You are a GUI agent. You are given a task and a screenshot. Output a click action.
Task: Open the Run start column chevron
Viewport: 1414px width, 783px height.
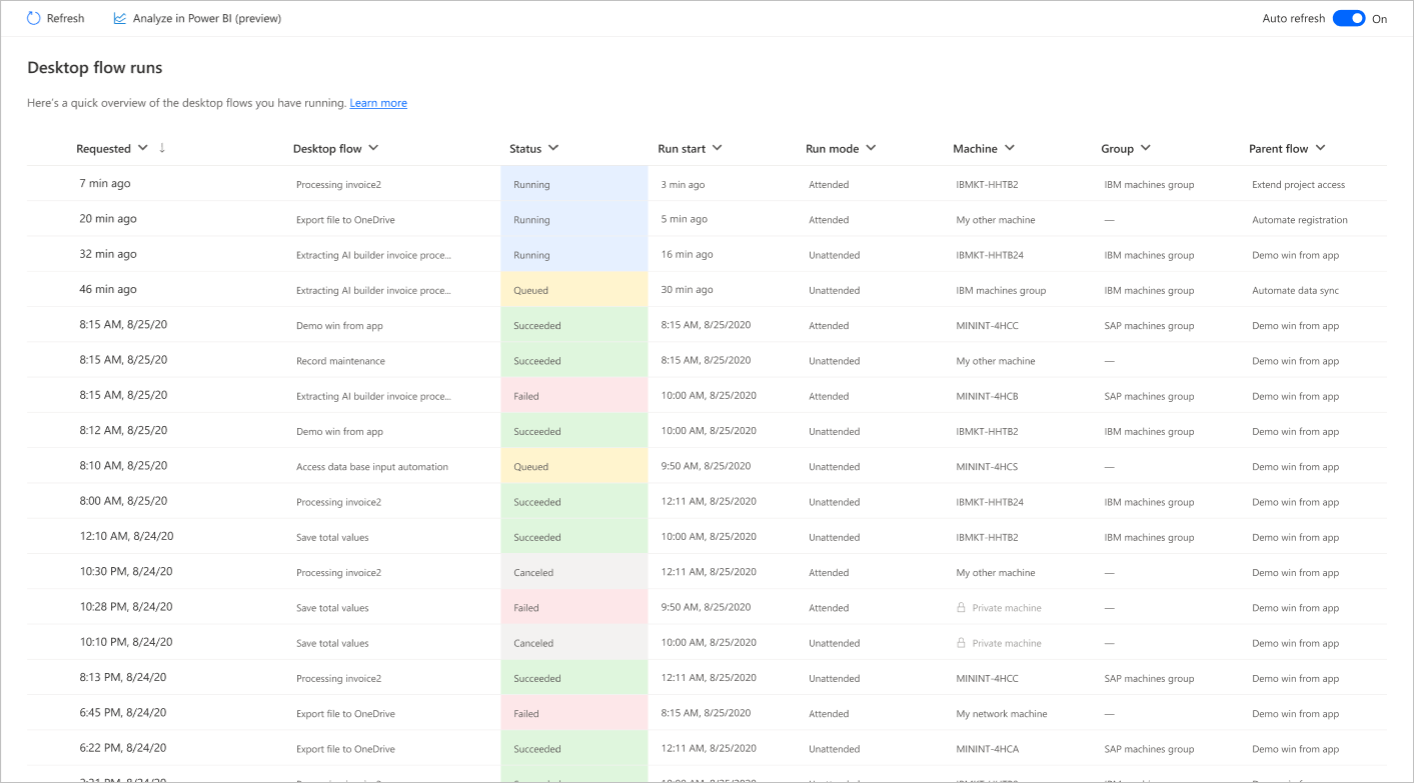717,148
